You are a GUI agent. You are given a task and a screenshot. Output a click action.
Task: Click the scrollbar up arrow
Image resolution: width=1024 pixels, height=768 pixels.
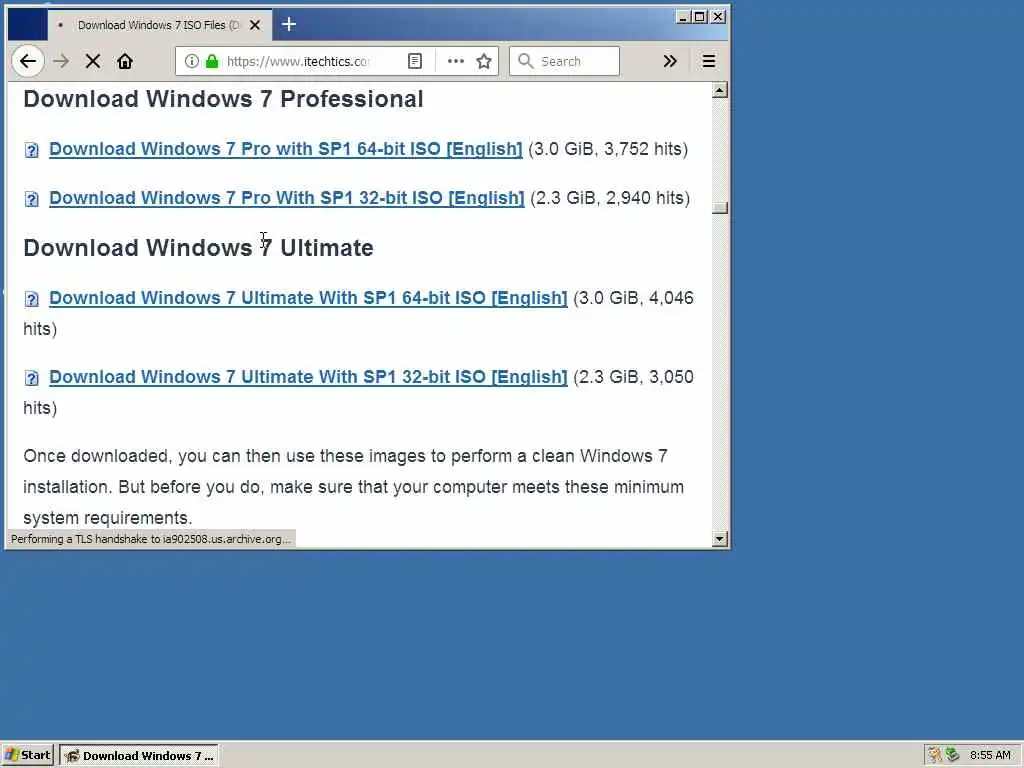[x=720, y=90]
